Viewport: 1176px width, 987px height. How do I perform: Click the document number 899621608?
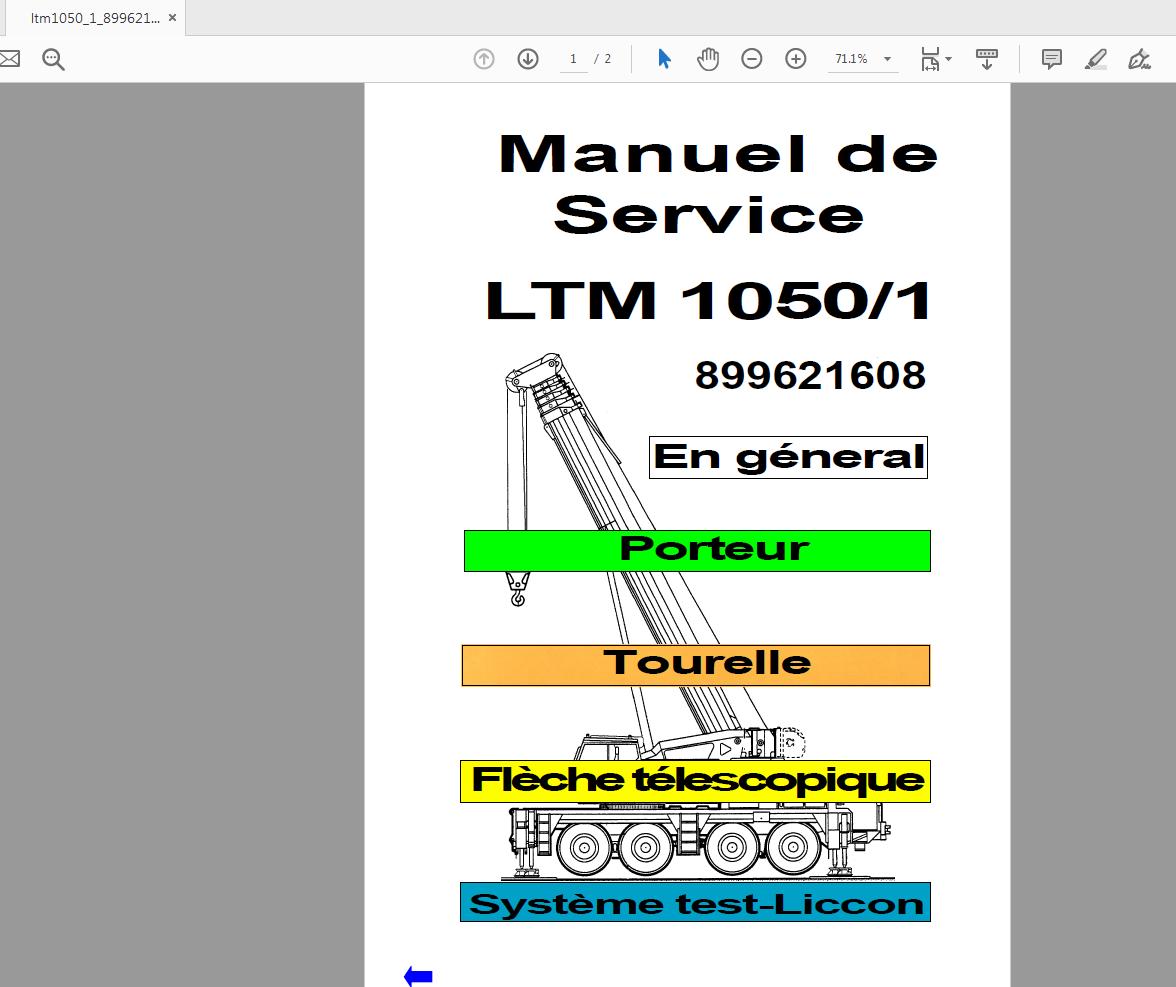point(810,375)
